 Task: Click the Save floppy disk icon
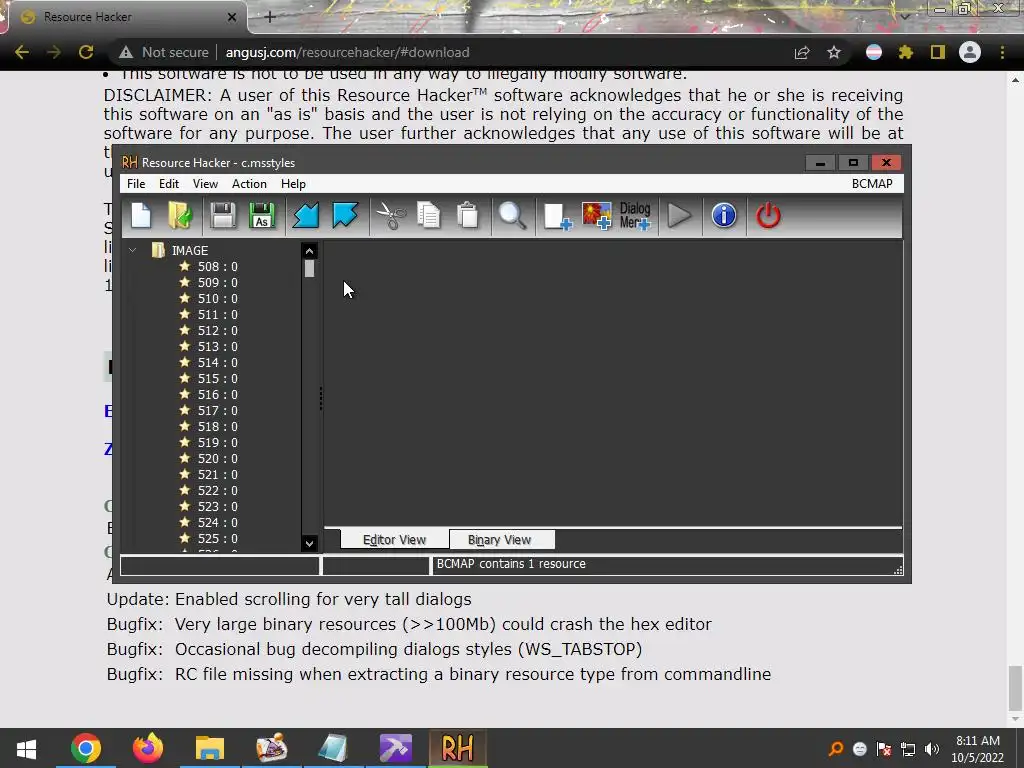coord(223,216)
